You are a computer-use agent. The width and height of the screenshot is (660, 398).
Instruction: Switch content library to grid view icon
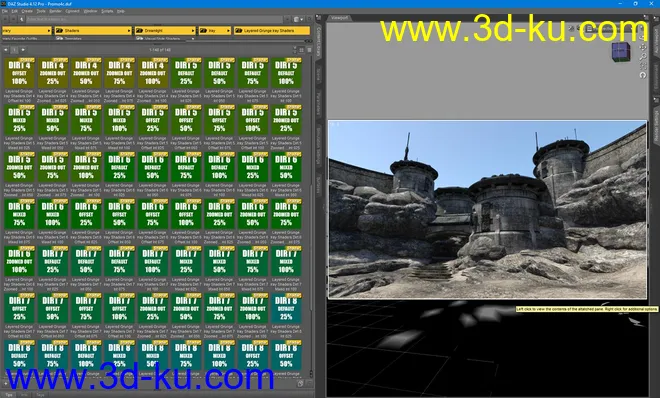(301, 50)
